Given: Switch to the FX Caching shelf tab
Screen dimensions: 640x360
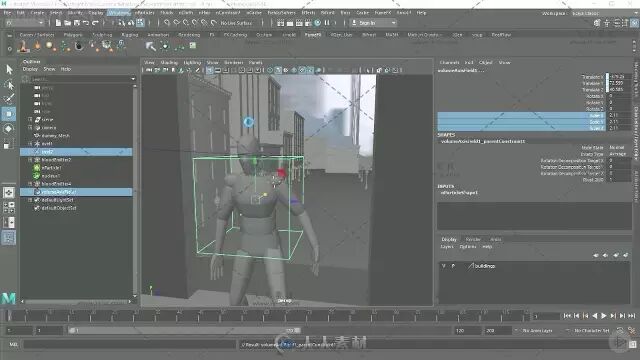Looking at the screenshot, I should pyautogui.click(x=236, y=35).
